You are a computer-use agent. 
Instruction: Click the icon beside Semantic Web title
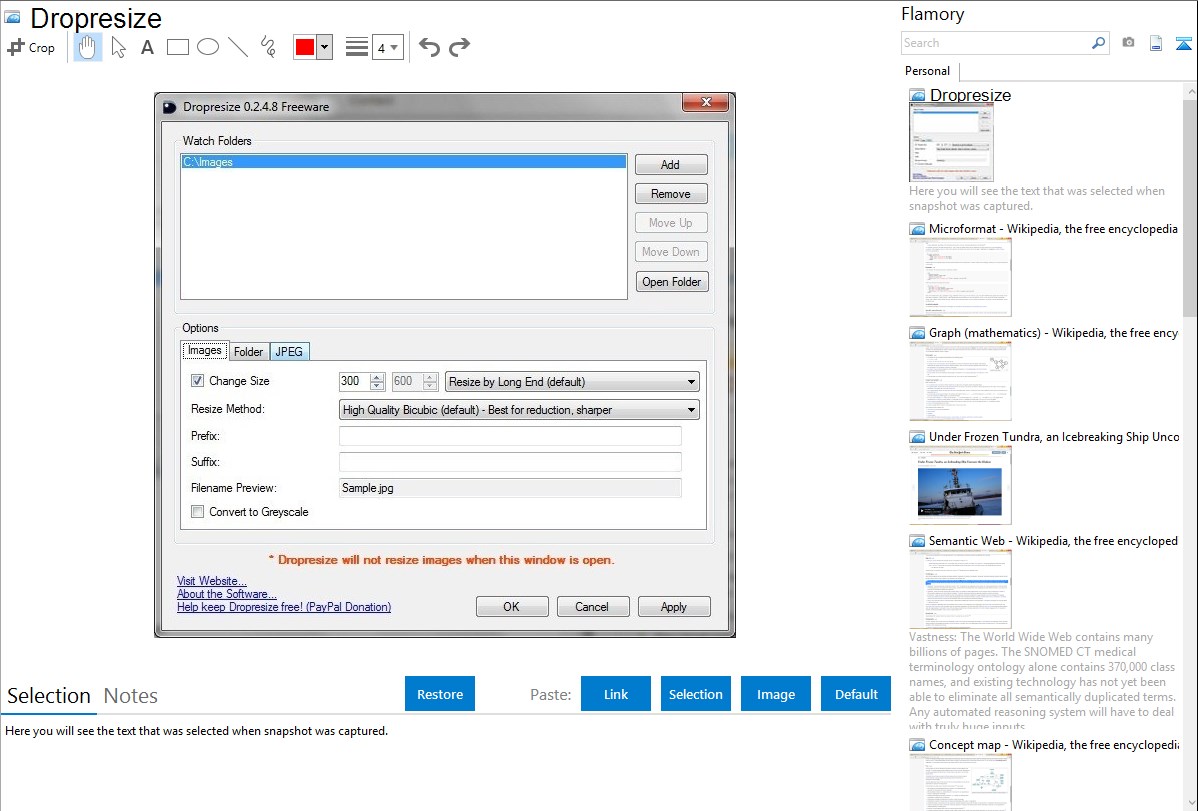coord(917,541)
